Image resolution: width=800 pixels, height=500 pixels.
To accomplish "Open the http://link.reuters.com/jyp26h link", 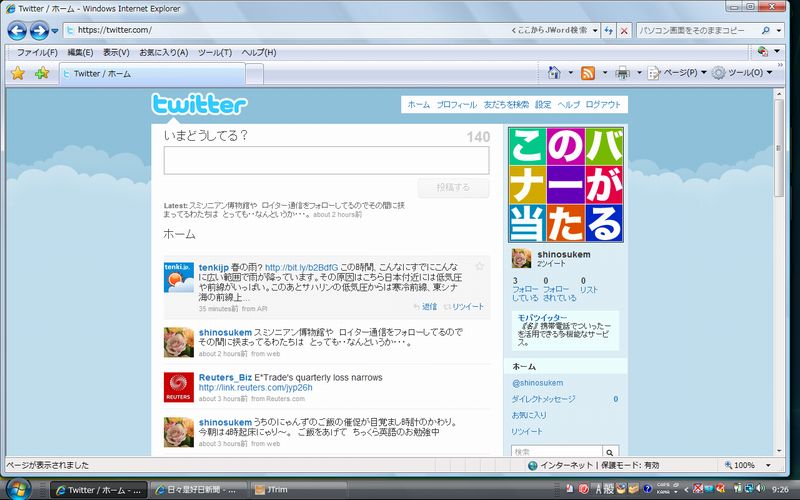I will (256, 388).
